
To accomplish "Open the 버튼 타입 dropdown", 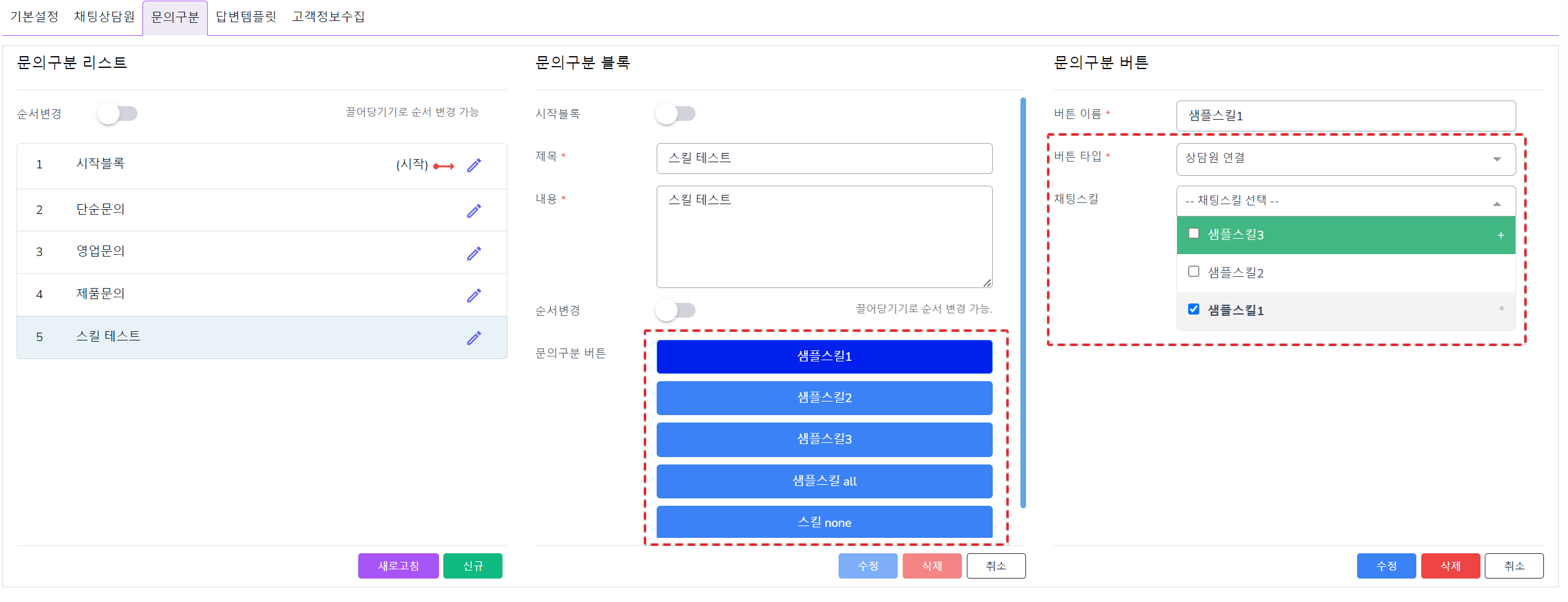I will [1345, 159].
